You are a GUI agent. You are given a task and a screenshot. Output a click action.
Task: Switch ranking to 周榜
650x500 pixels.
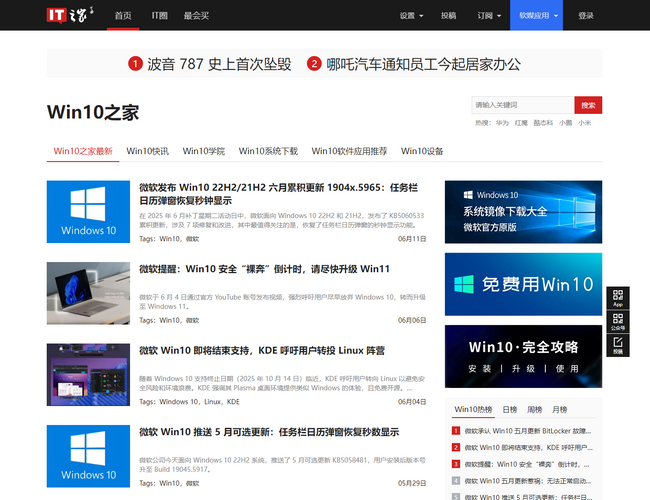pyautogui.click(x=534, y=410)
